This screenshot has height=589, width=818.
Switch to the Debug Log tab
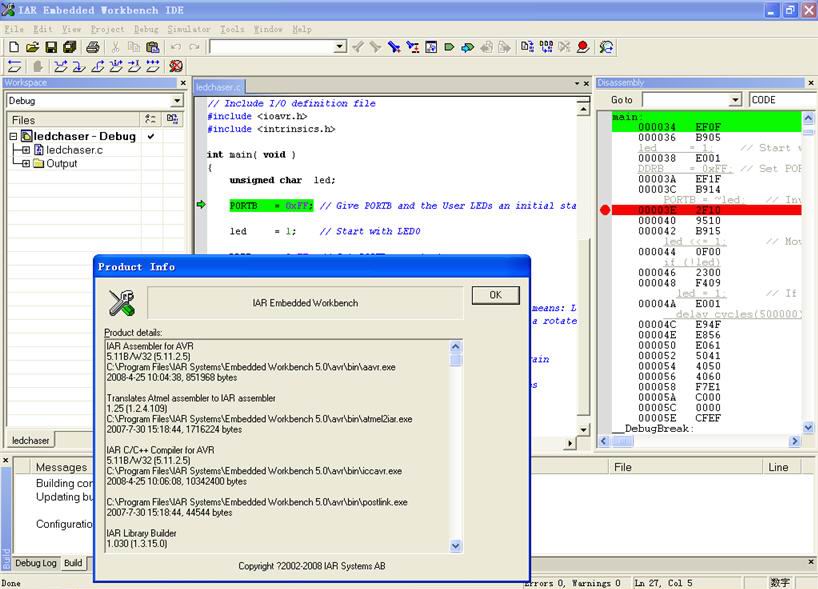(x=35, y=563)
